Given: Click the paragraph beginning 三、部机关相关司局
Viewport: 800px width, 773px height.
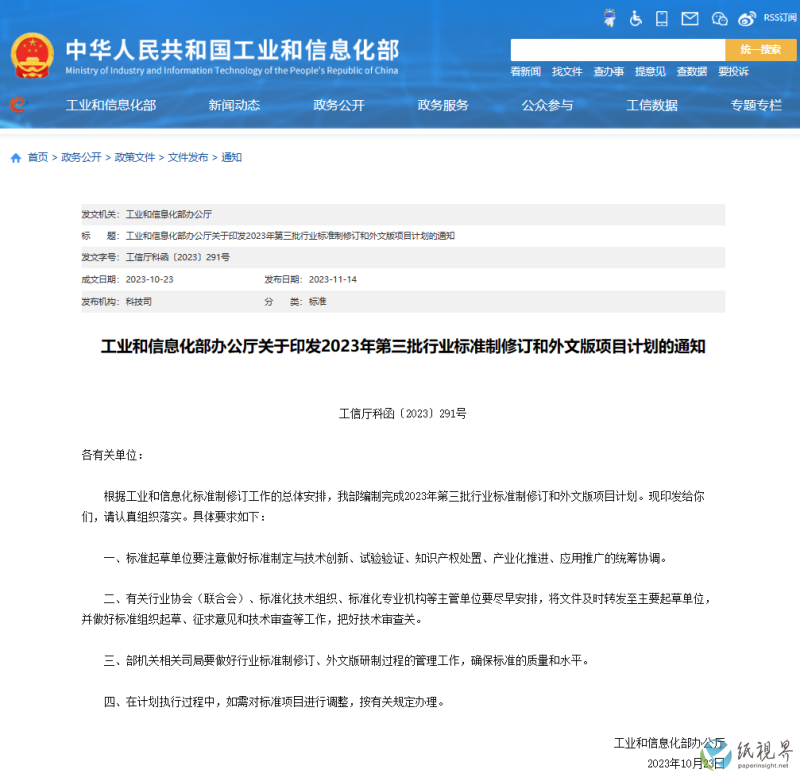Looking at the screenshot, I should (x=346, y=661).
